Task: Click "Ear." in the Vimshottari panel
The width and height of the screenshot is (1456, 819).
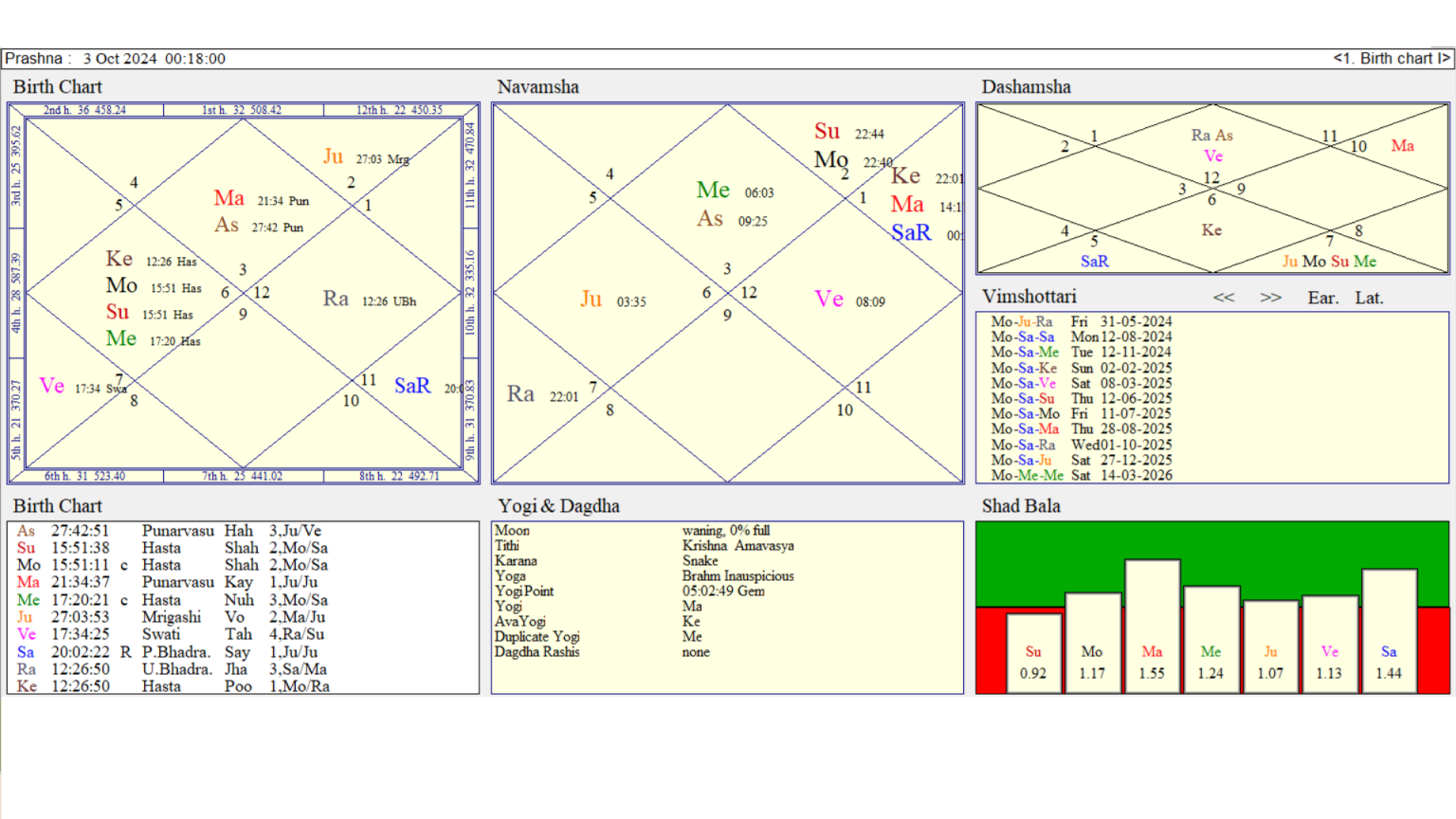Action: [x=1323, y=297]
